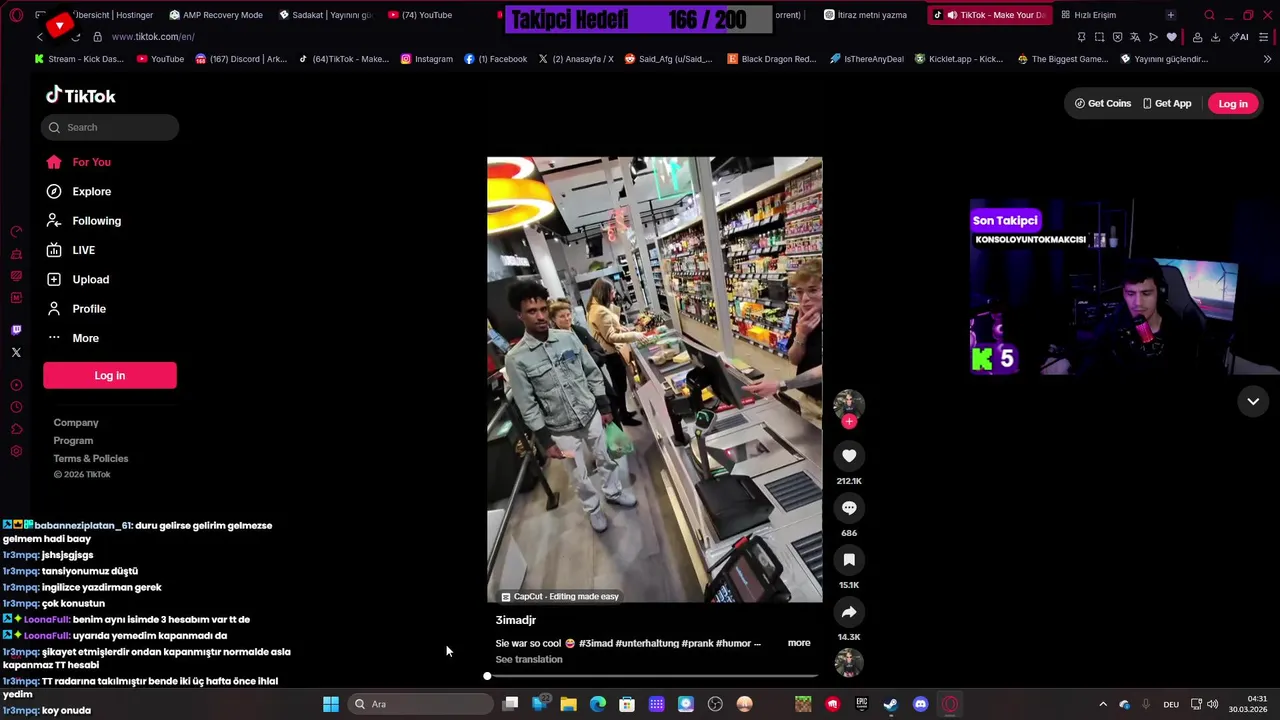The width and height of the screenshot is (1280, 720).
Task: Open Steam from the taskbar
Action: [x=891, y=704]
